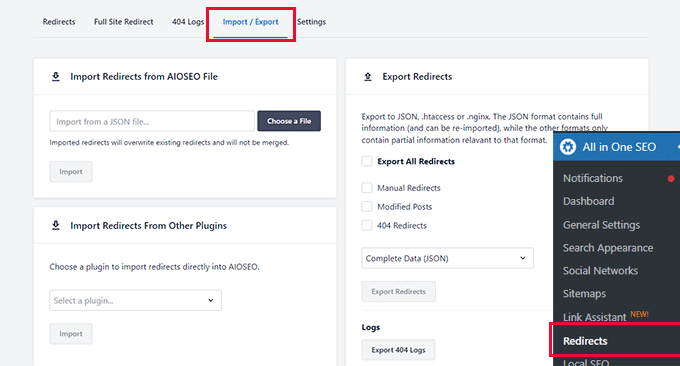
Task: Enable the Manual Redirects checkbox
Action: pos(367,188)
